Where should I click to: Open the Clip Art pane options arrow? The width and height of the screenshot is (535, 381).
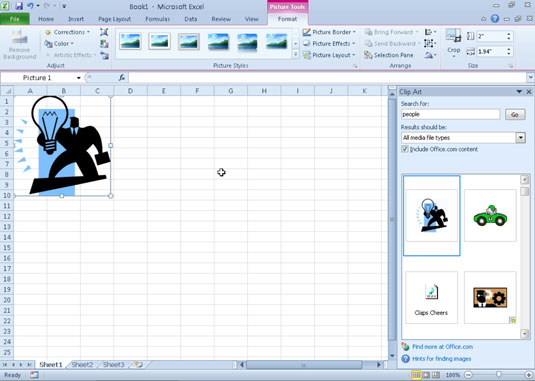tap(519, 92)
